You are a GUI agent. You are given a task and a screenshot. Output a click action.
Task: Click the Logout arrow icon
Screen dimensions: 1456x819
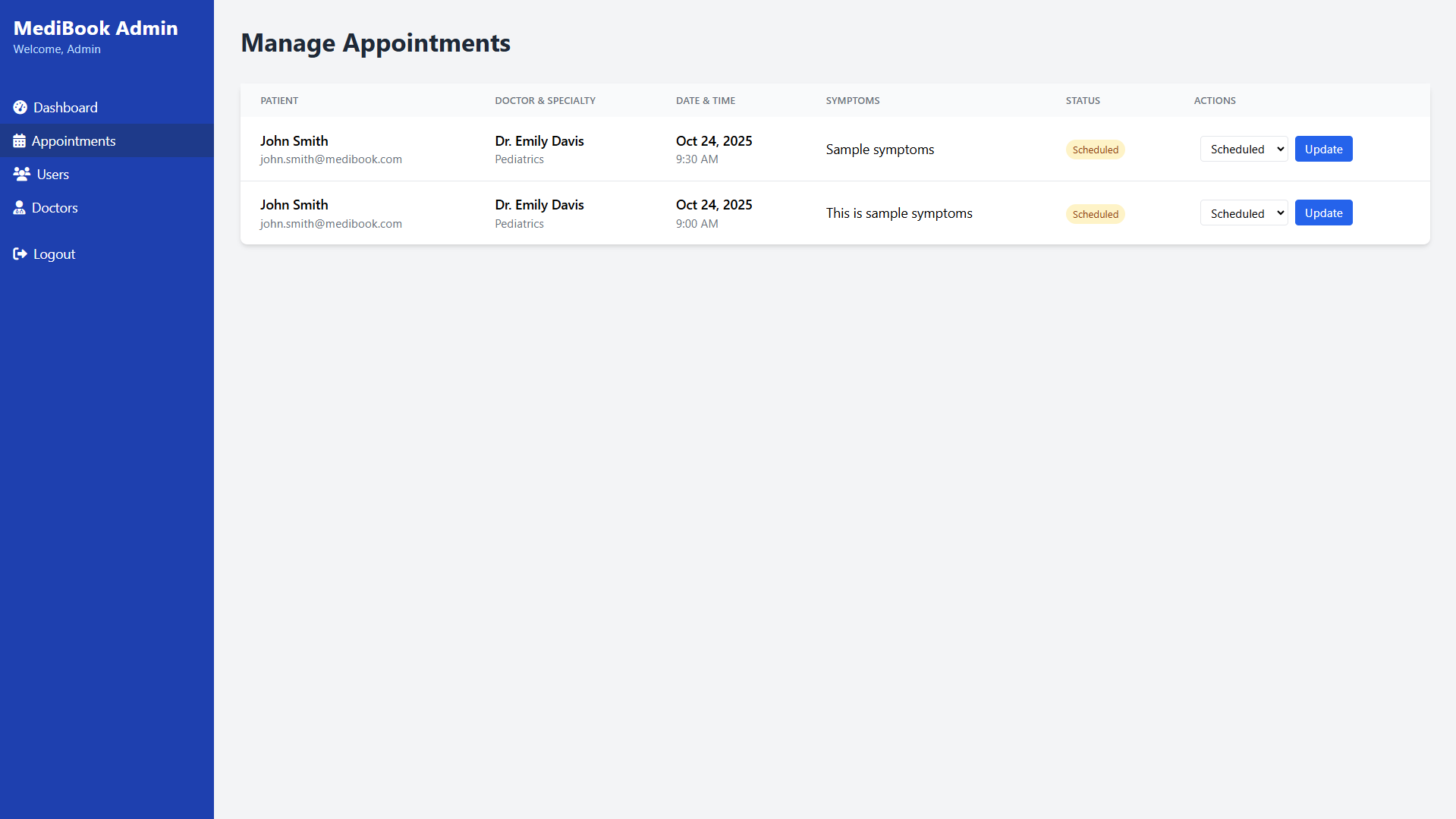[x=20, y=254]
